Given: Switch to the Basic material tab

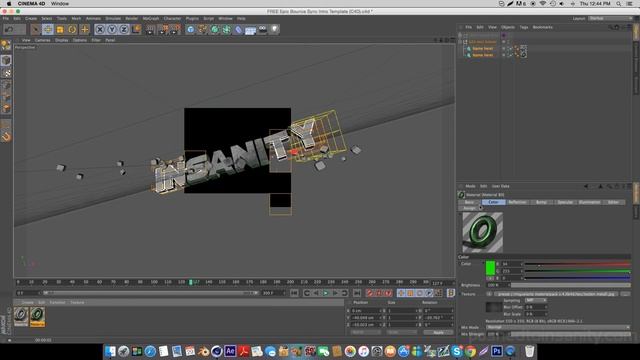Looking at the screenshot, I should pos(469,202).
